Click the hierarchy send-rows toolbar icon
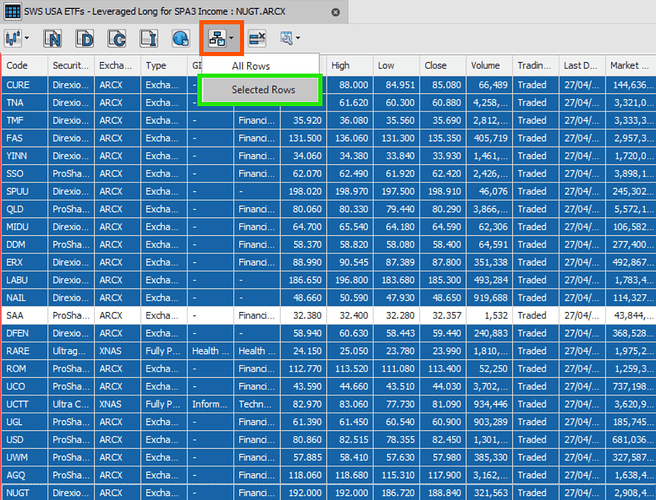Viewport: 656px width, 500px height. [x=217, y=38]
